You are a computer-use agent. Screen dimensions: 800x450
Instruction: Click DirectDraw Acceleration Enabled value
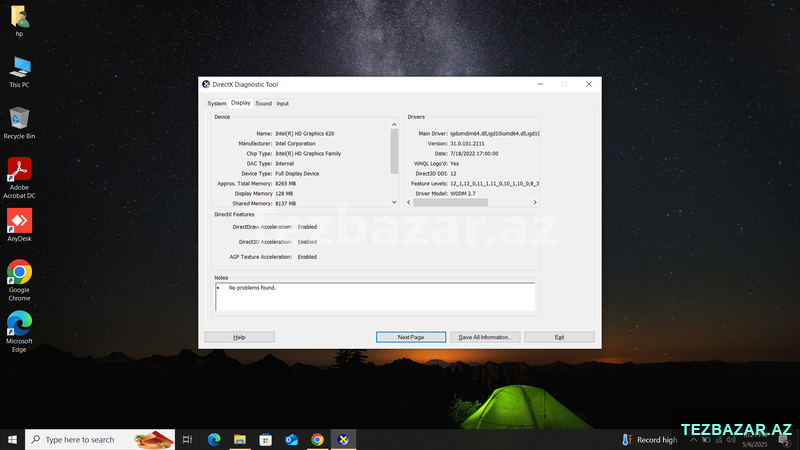click(x=307, y=227)
